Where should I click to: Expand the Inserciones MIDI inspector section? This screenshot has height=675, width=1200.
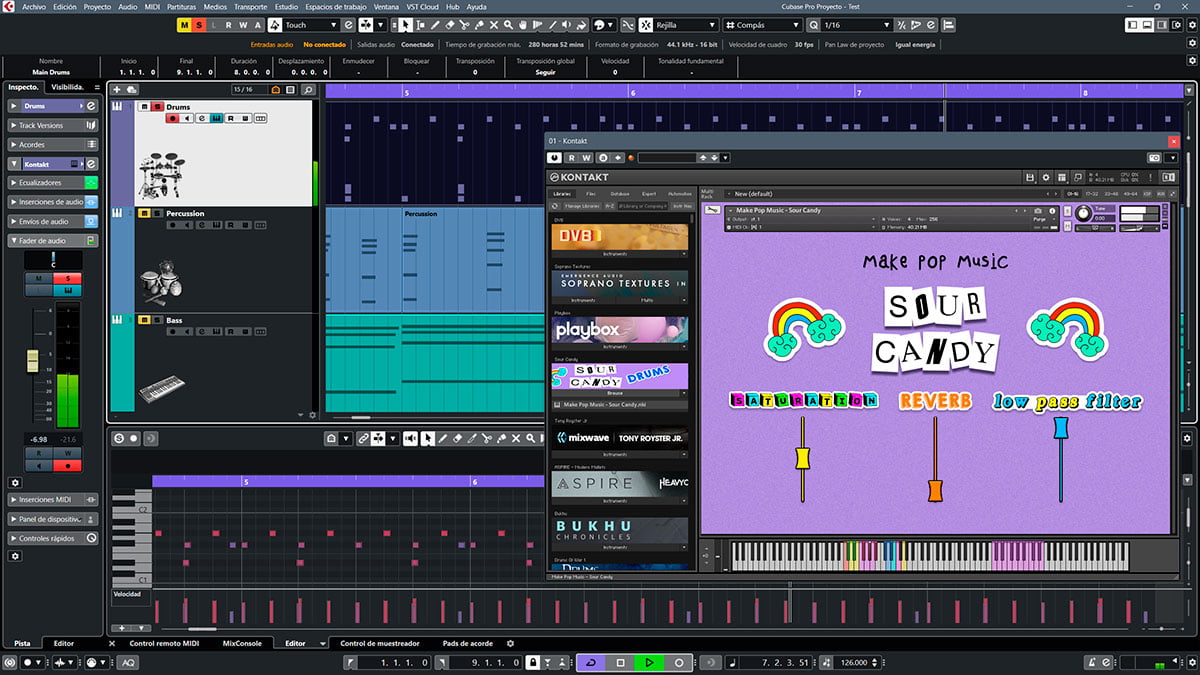(x=54, y=499)
